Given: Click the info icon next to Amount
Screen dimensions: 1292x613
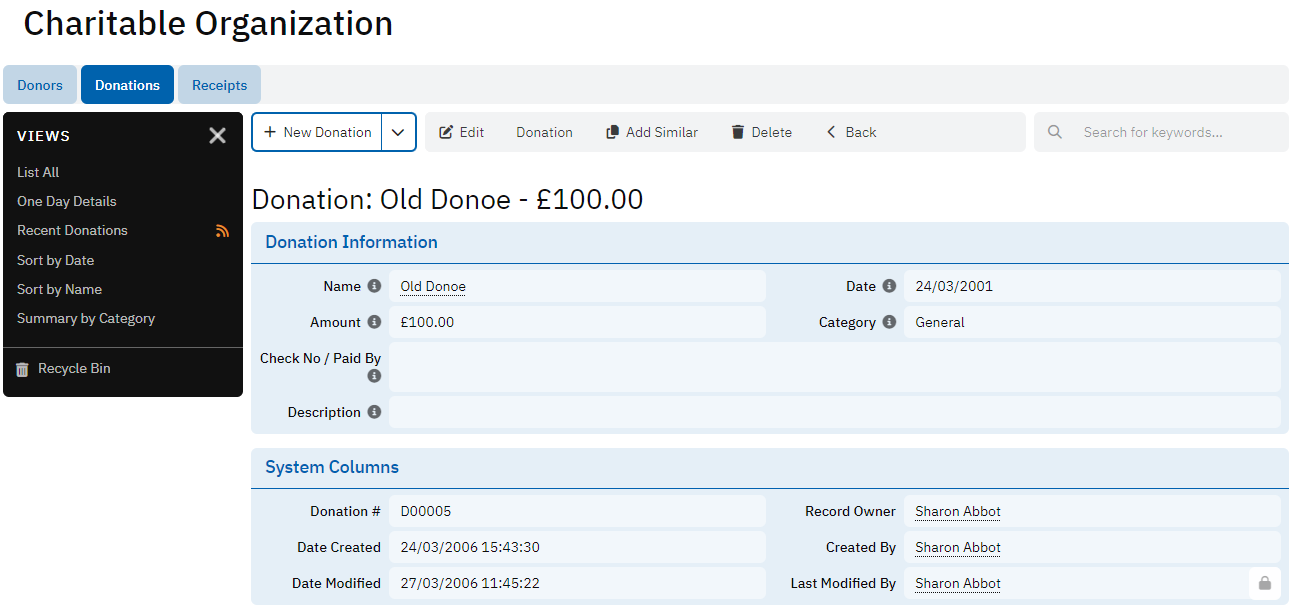Looking at the screenshot, I should pos(374,322).
